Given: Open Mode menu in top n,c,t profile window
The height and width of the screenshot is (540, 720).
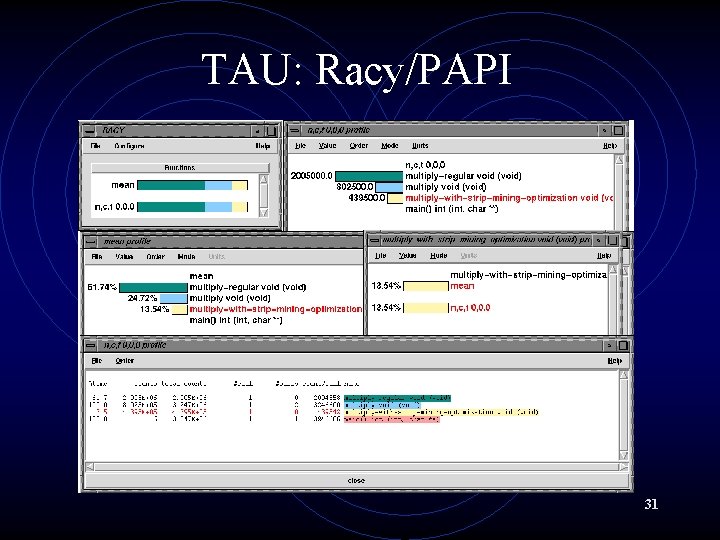Looking at the screenshot, I should [390, 146].
